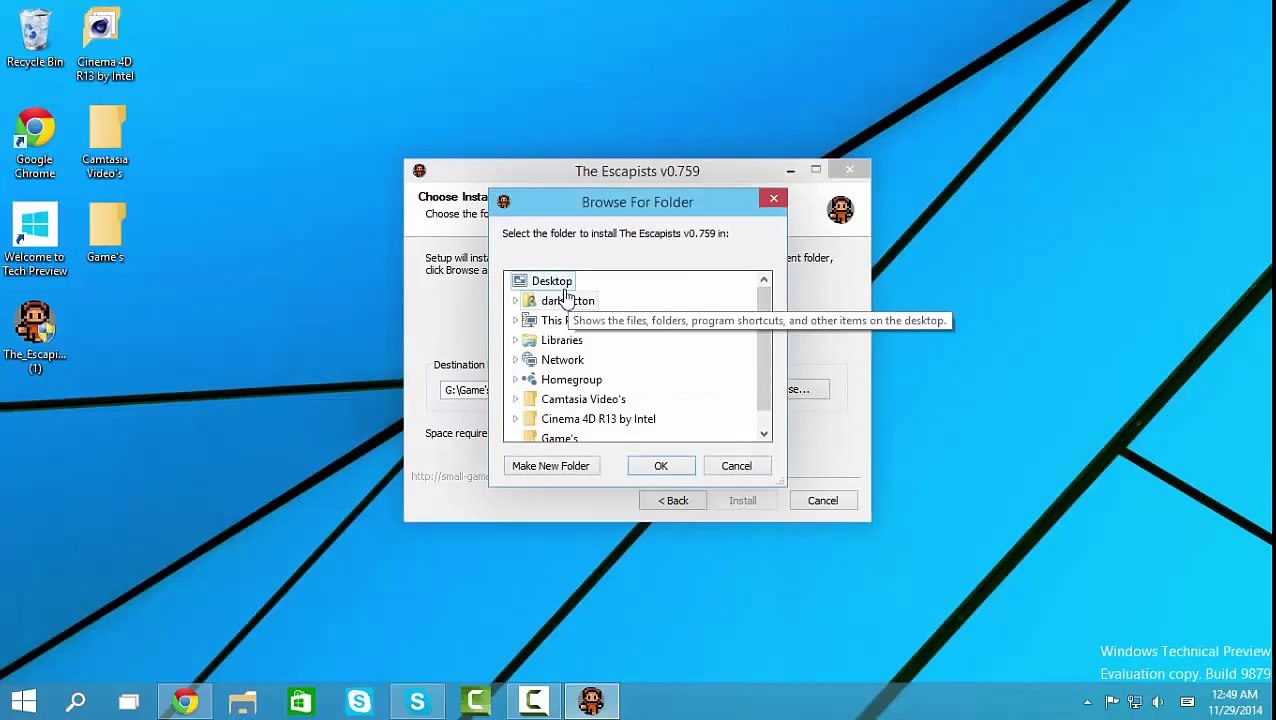Cancel the Browse For Folder dialog

737,466
